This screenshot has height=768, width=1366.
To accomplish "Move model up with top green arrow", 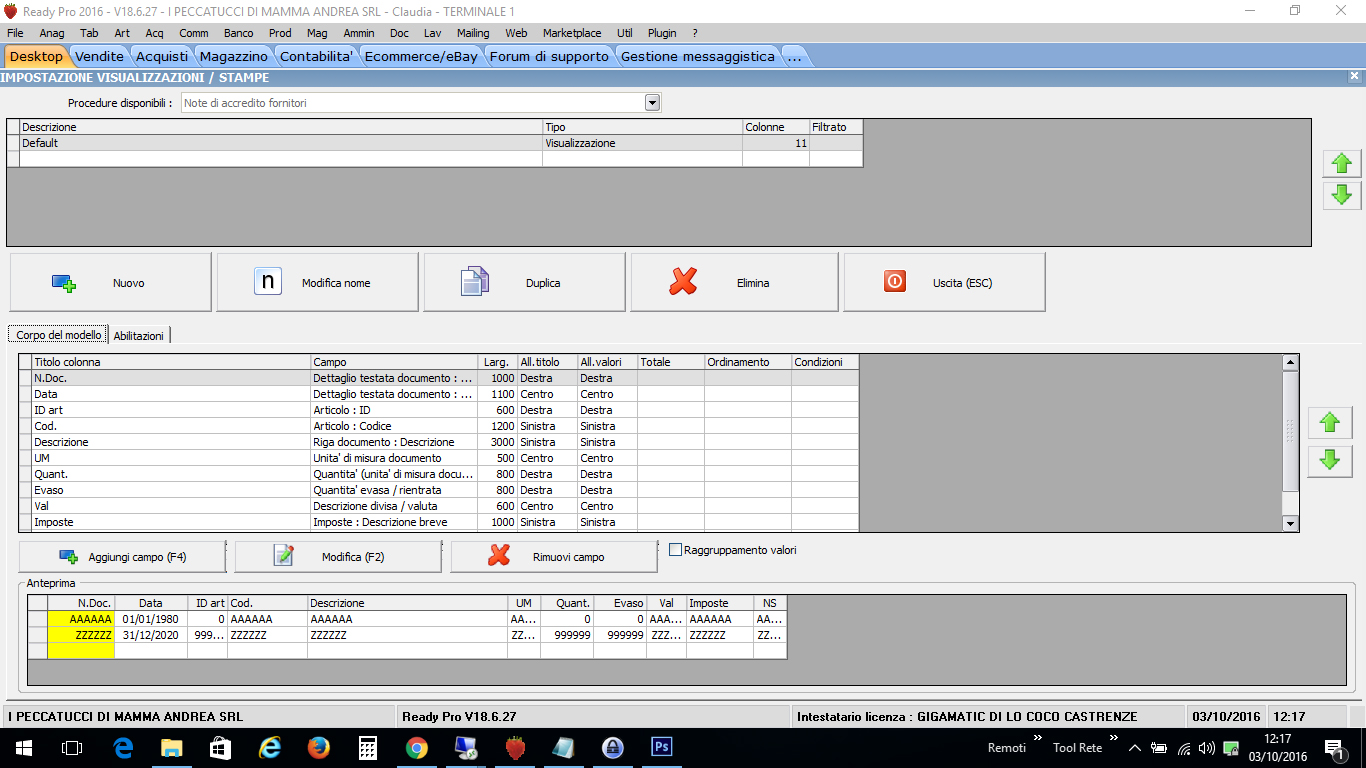I will [x=1343, y=164].
